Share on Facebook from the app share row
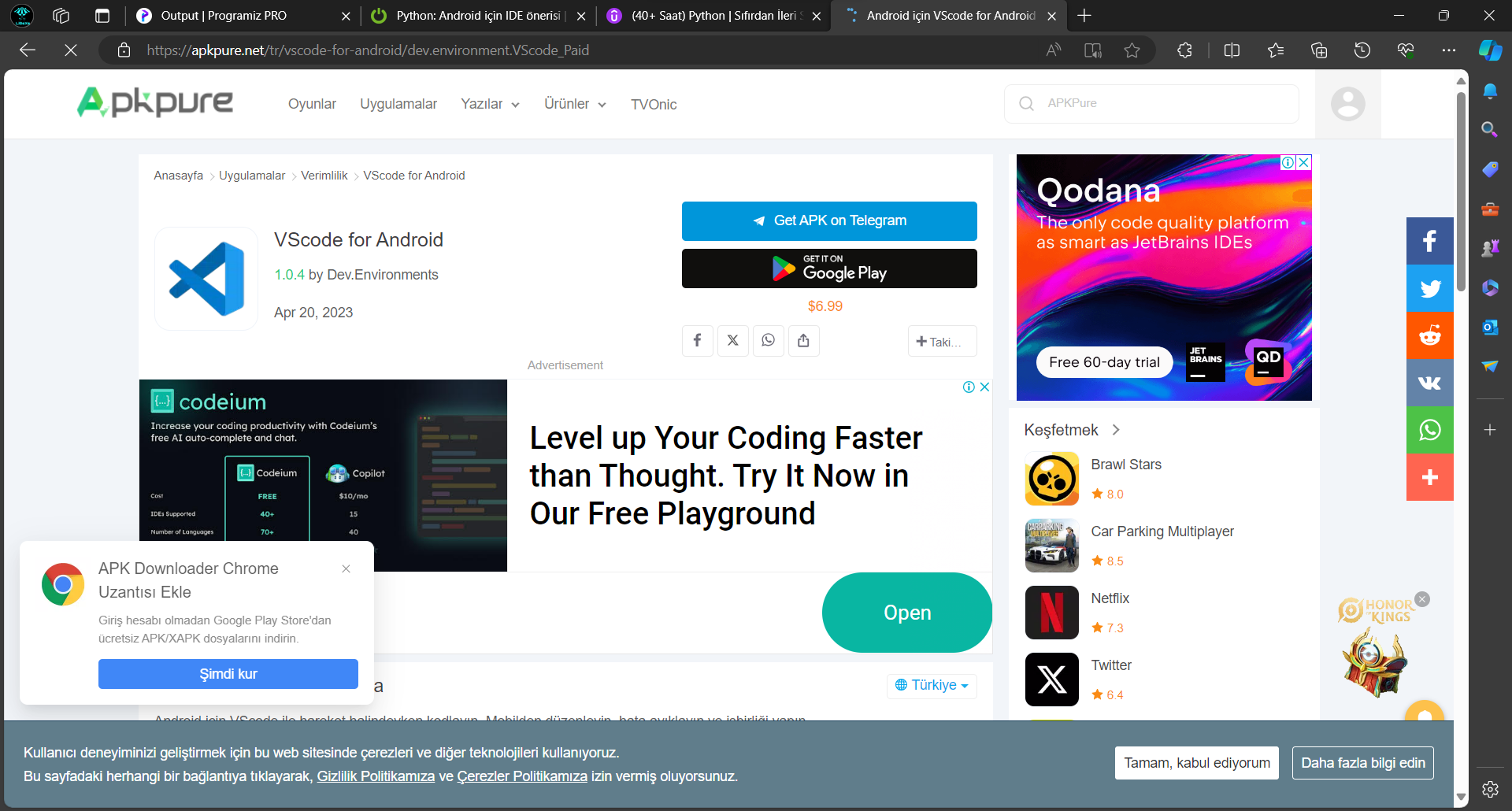This screenshot has height=811, width=1512. 697,340
